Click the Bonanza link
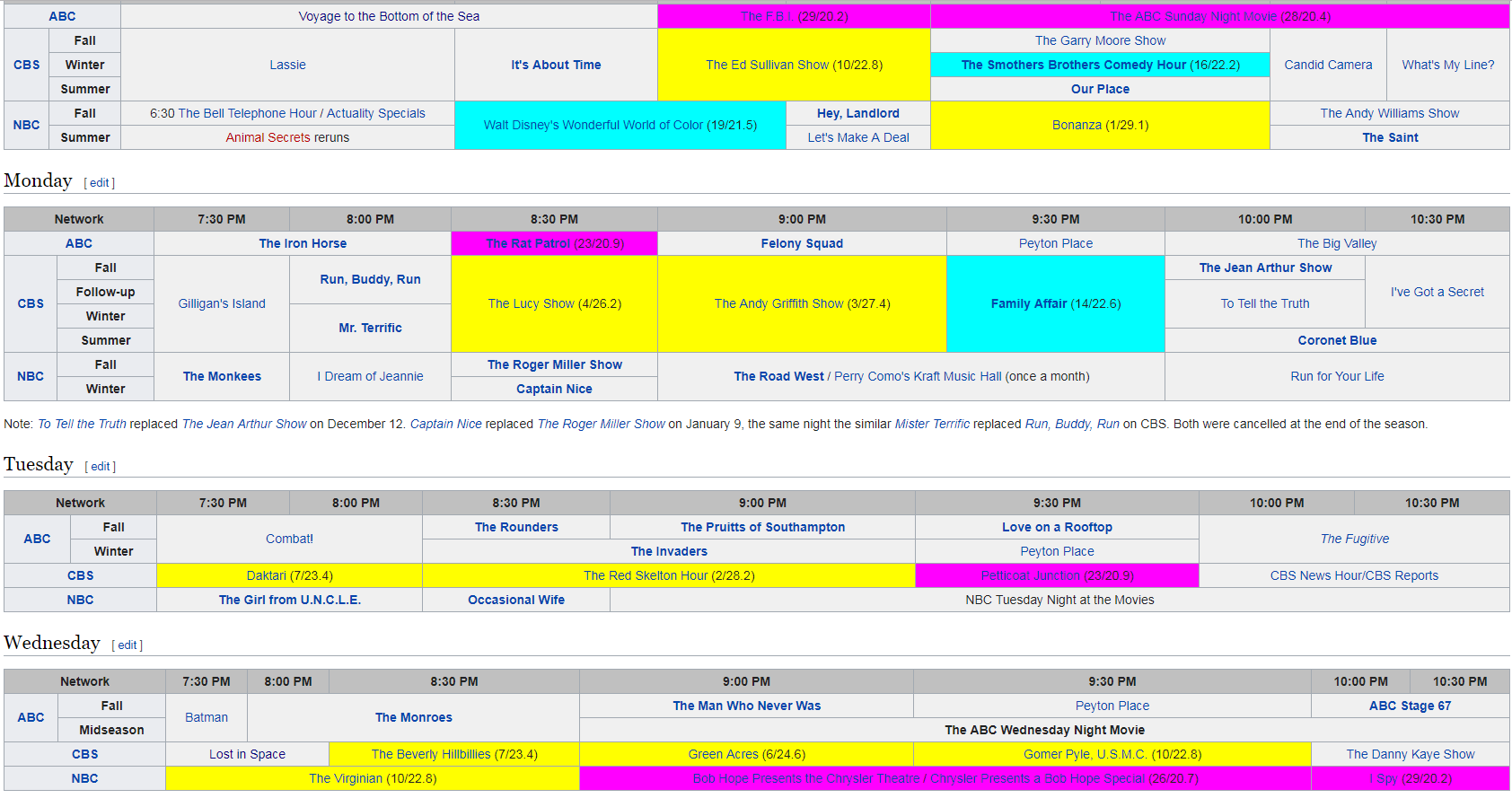Screen dimensions: 1512x807 [1077, 125]
